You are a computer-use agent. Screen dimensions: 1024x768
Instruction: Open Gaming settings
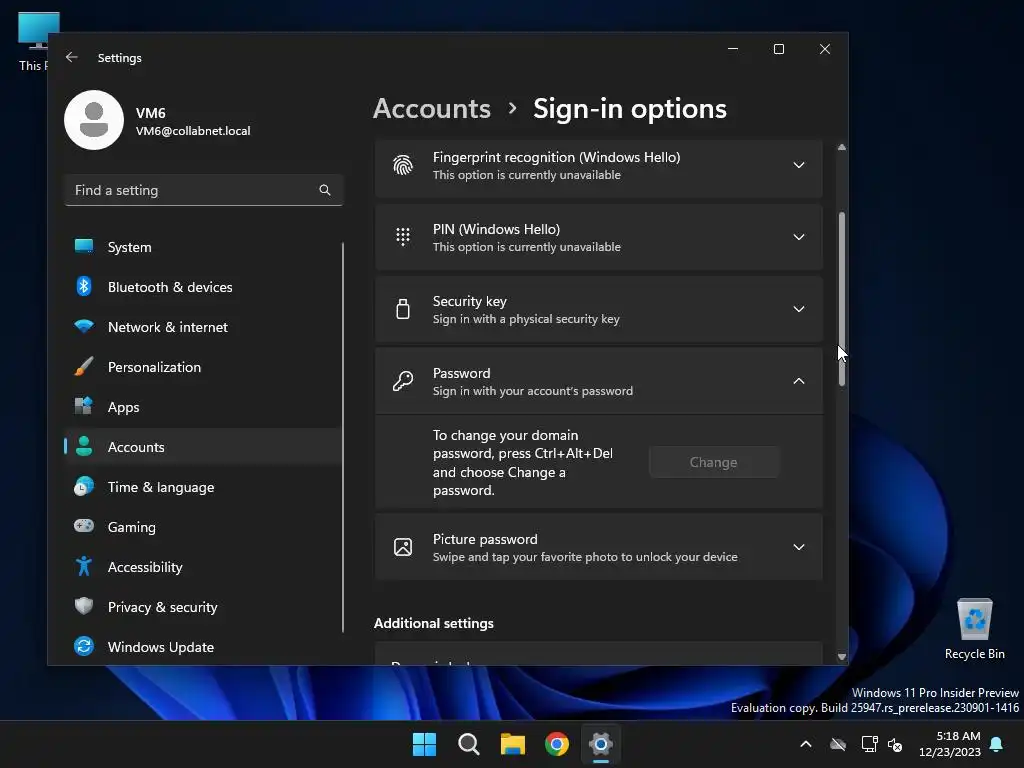point(203,527)
